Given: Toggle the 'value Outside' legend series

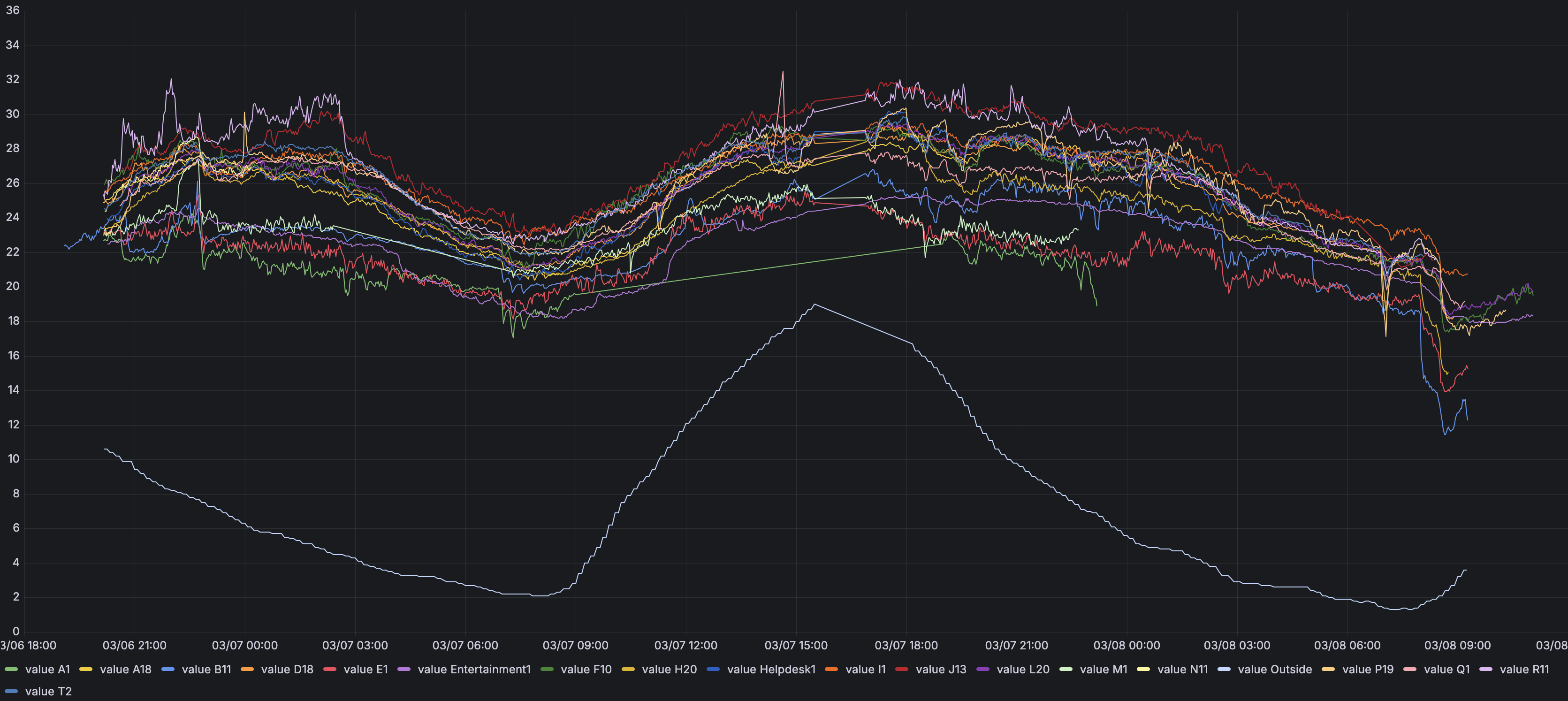Looking at the screenshot, I should [1275, 670].
